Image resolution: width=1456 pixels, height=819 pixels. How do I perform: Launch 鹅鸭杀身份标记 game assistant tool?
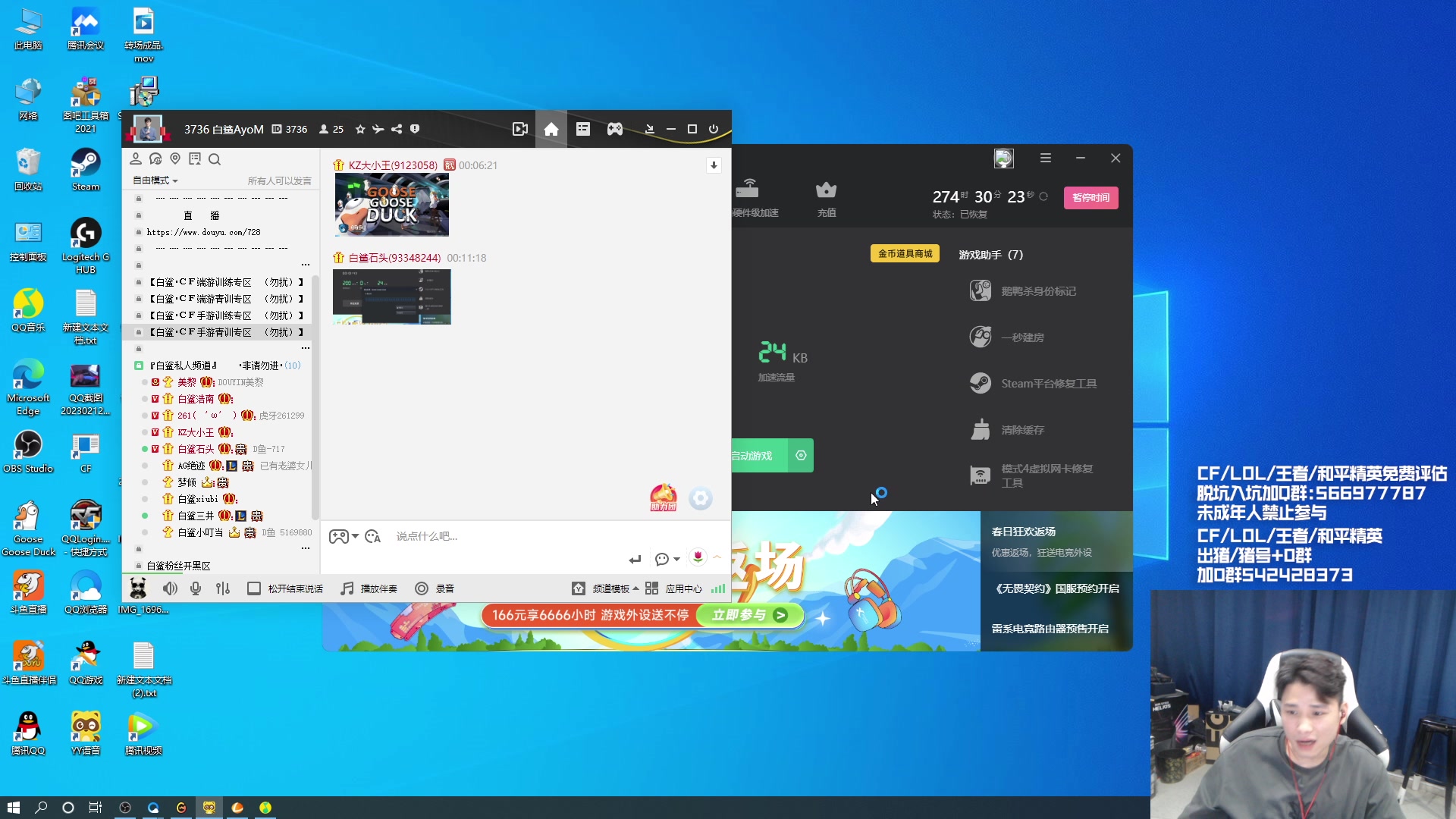1022,291
